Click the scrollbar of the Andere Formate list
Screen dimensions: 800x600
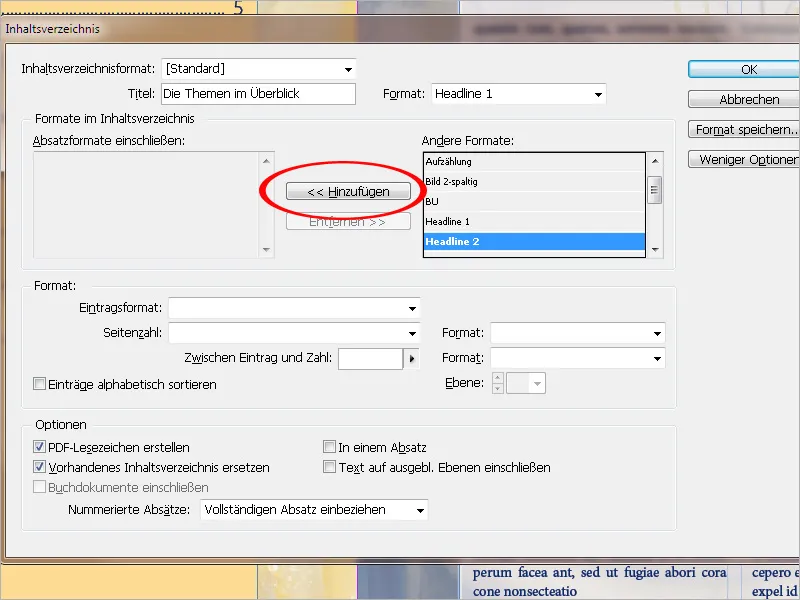(657, 190)
